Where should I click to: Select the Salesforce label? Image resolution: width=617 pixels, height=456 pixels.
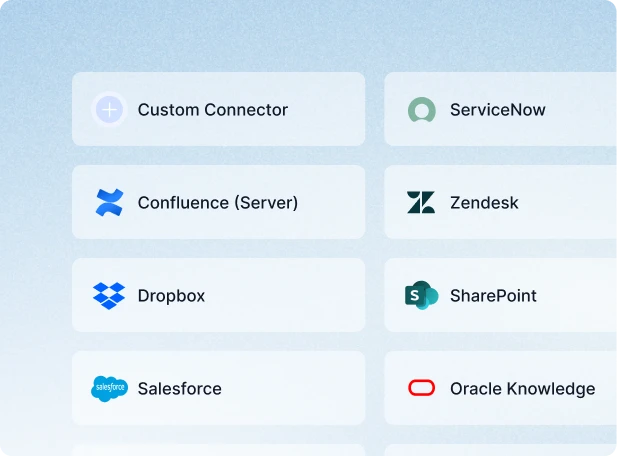coord(179,389)
